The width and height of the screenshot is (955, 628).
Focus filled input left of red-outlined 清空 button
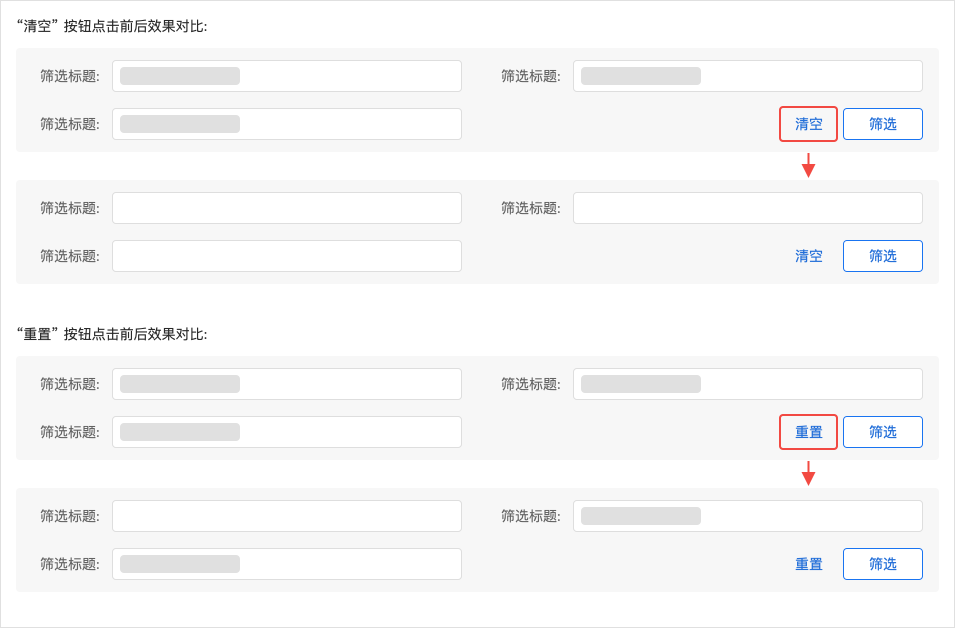click(286, 124)
